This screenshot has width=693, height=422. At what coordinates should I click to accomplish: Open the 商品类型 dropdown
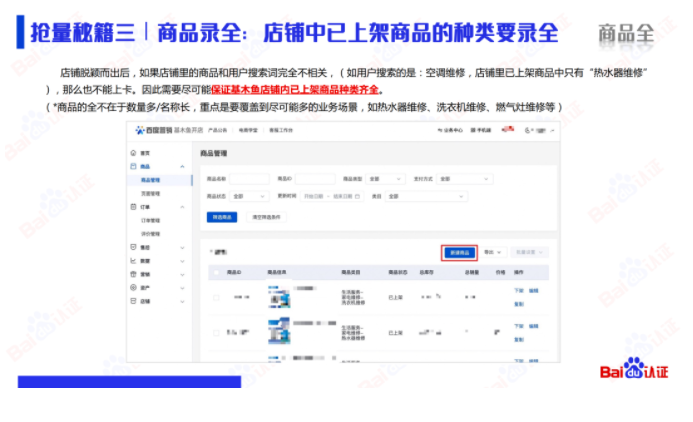pos(385,179)
